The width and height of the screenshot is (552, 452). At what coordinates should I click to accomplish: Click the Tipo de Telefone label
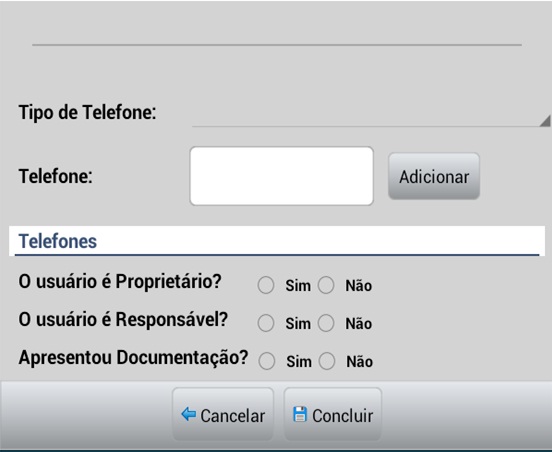pos(87,113)
